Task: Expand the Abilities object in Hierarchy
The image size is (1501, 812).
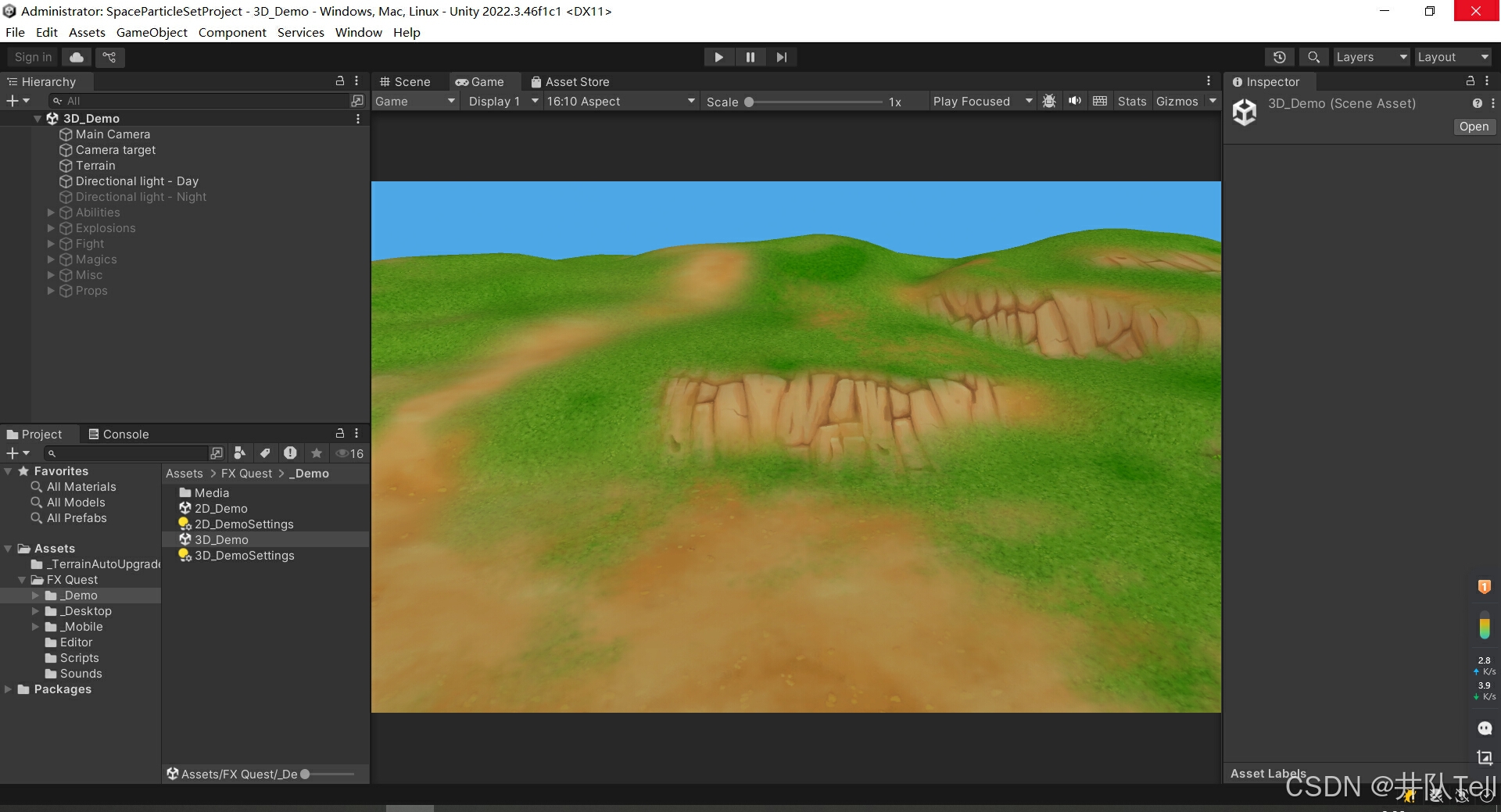Action: [51, 213]
